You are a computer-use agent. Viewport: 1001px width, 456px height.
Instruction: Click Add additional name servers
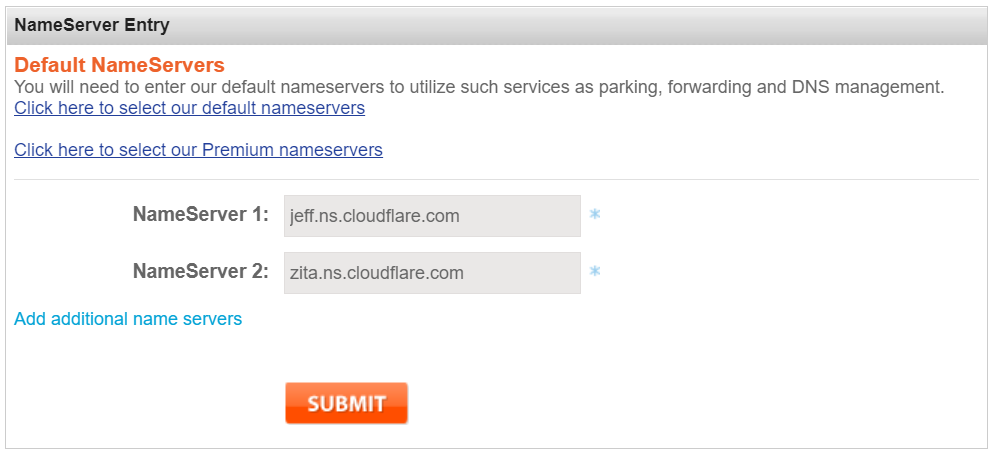pyautogui.click(x=128, y=319)
